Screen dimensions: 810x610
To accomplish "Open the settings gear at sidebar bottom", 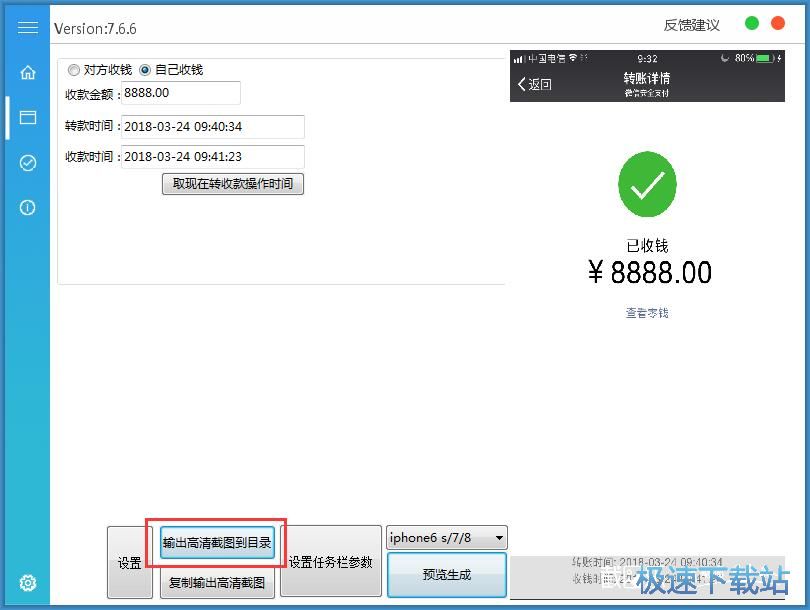I will click(27, 583).
